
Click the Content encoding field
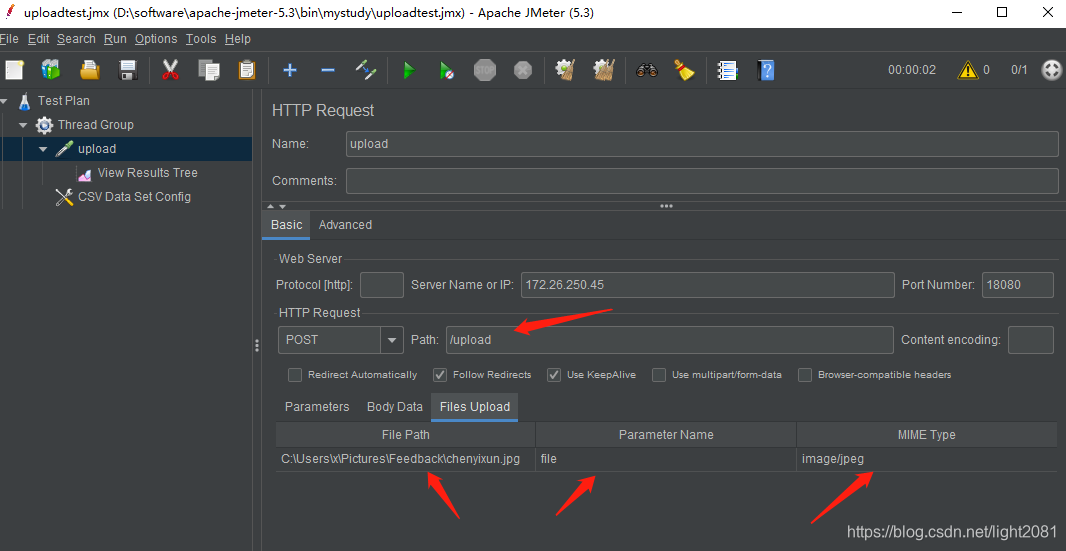point(1031,339)
